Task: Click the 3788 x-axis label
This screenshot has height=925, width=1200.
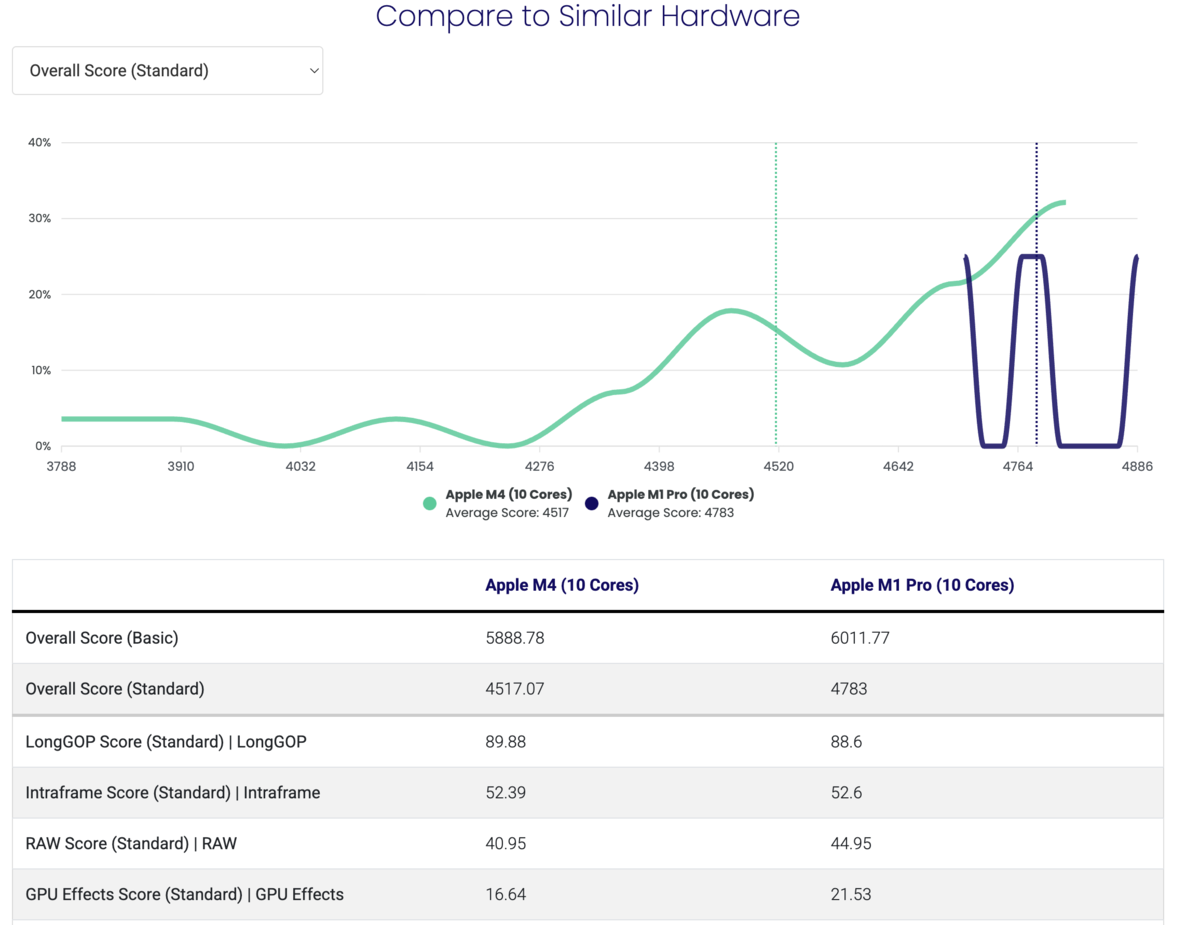Action: tap(61, 466)
